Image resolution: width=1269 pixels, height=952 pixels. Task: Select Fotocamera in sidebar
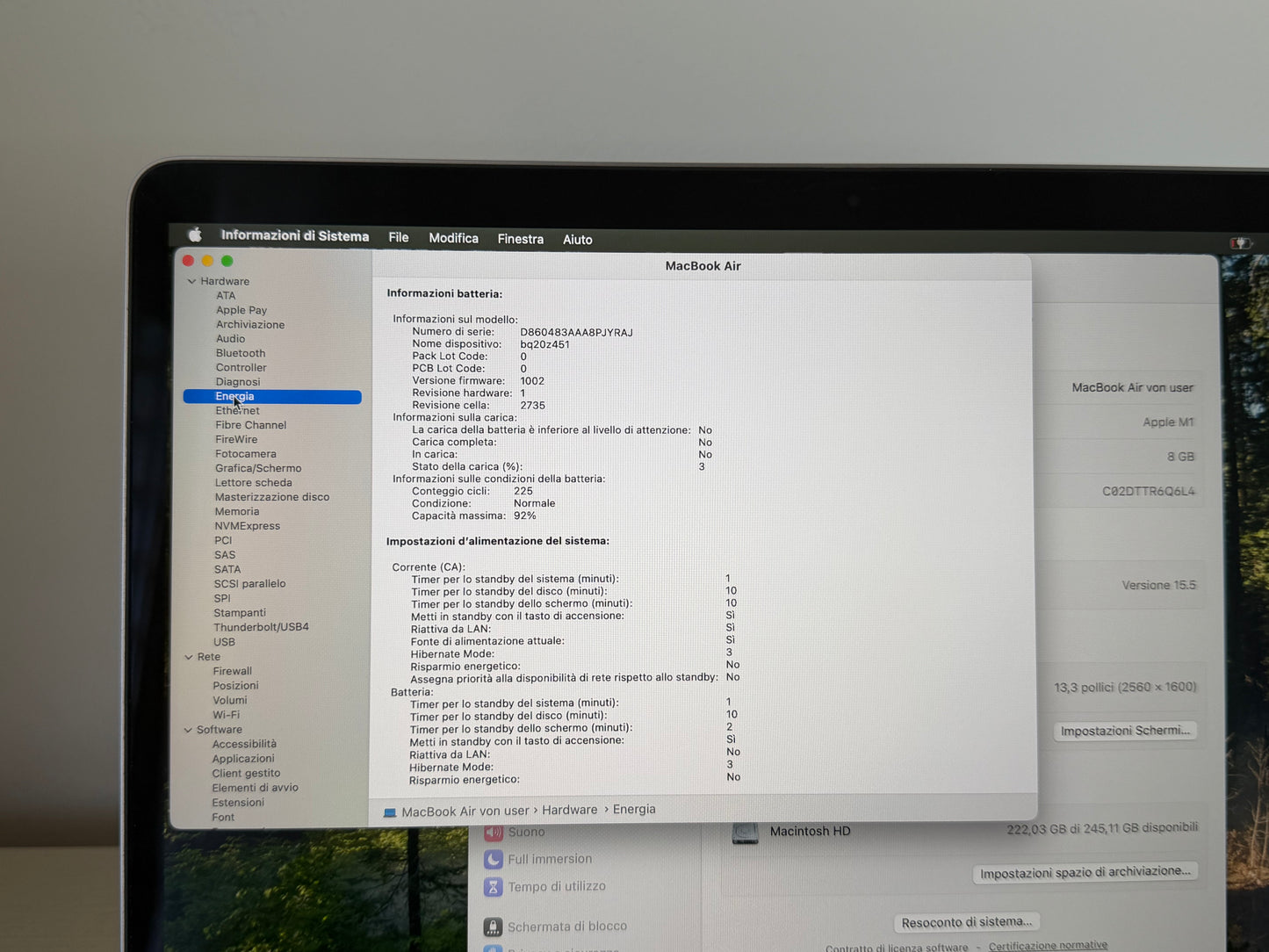(246, 454)
